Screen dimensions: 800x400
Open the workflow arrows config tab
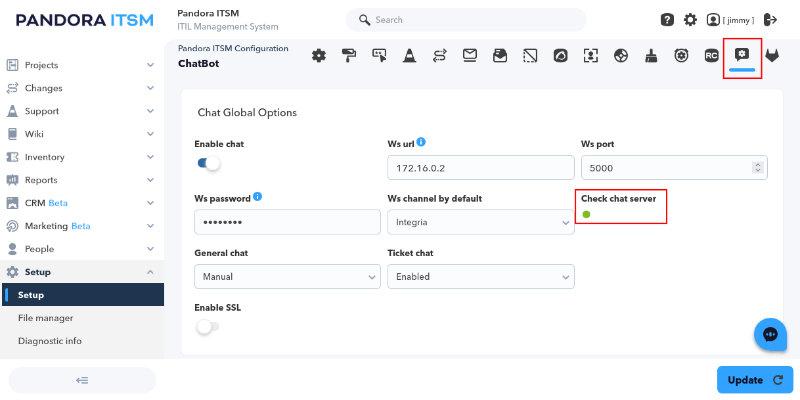(x=440, y=56)
